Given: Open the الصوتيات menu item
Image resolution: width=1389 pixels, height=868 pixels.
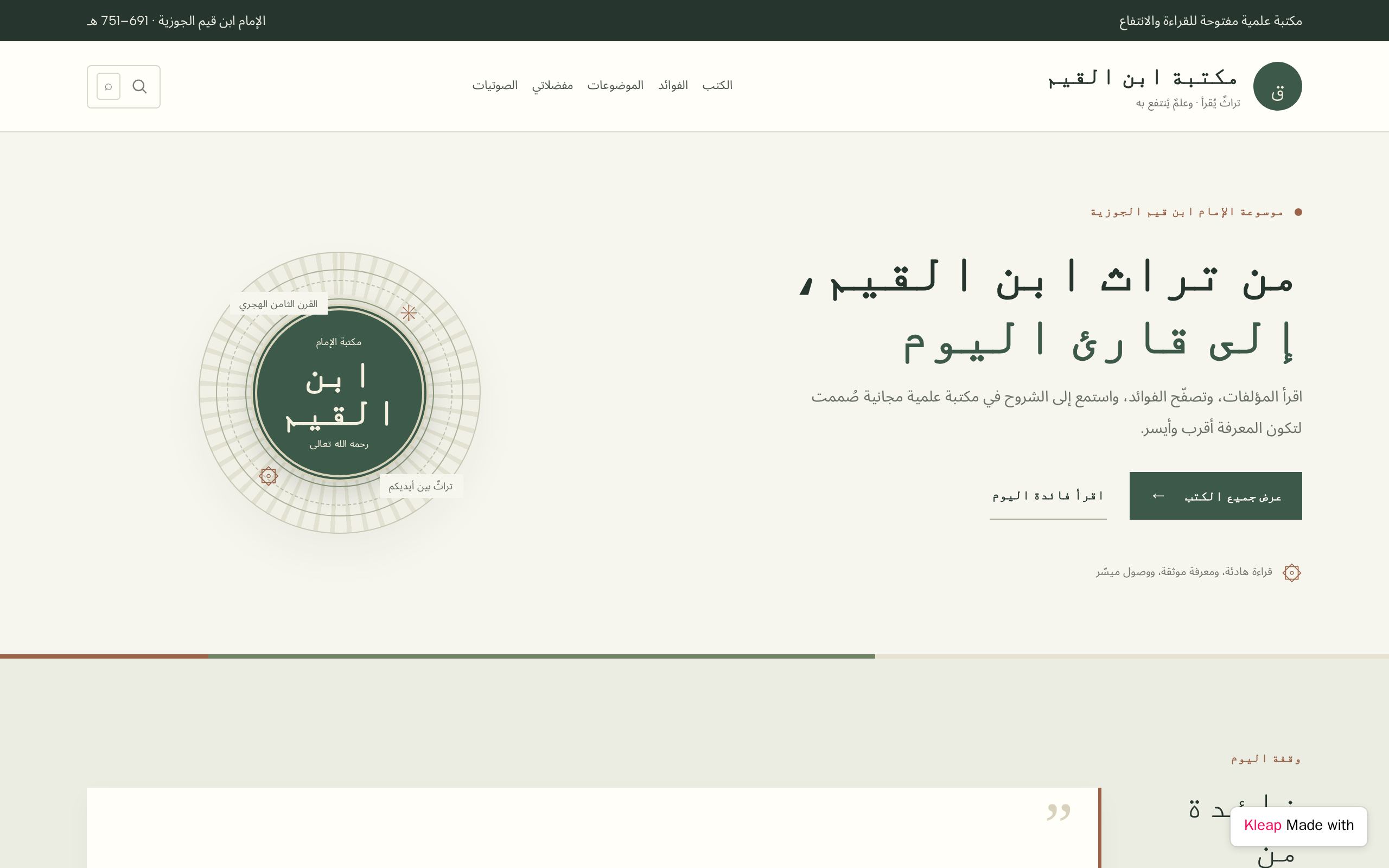Looking at the screenshot, I should coord(495,86).
